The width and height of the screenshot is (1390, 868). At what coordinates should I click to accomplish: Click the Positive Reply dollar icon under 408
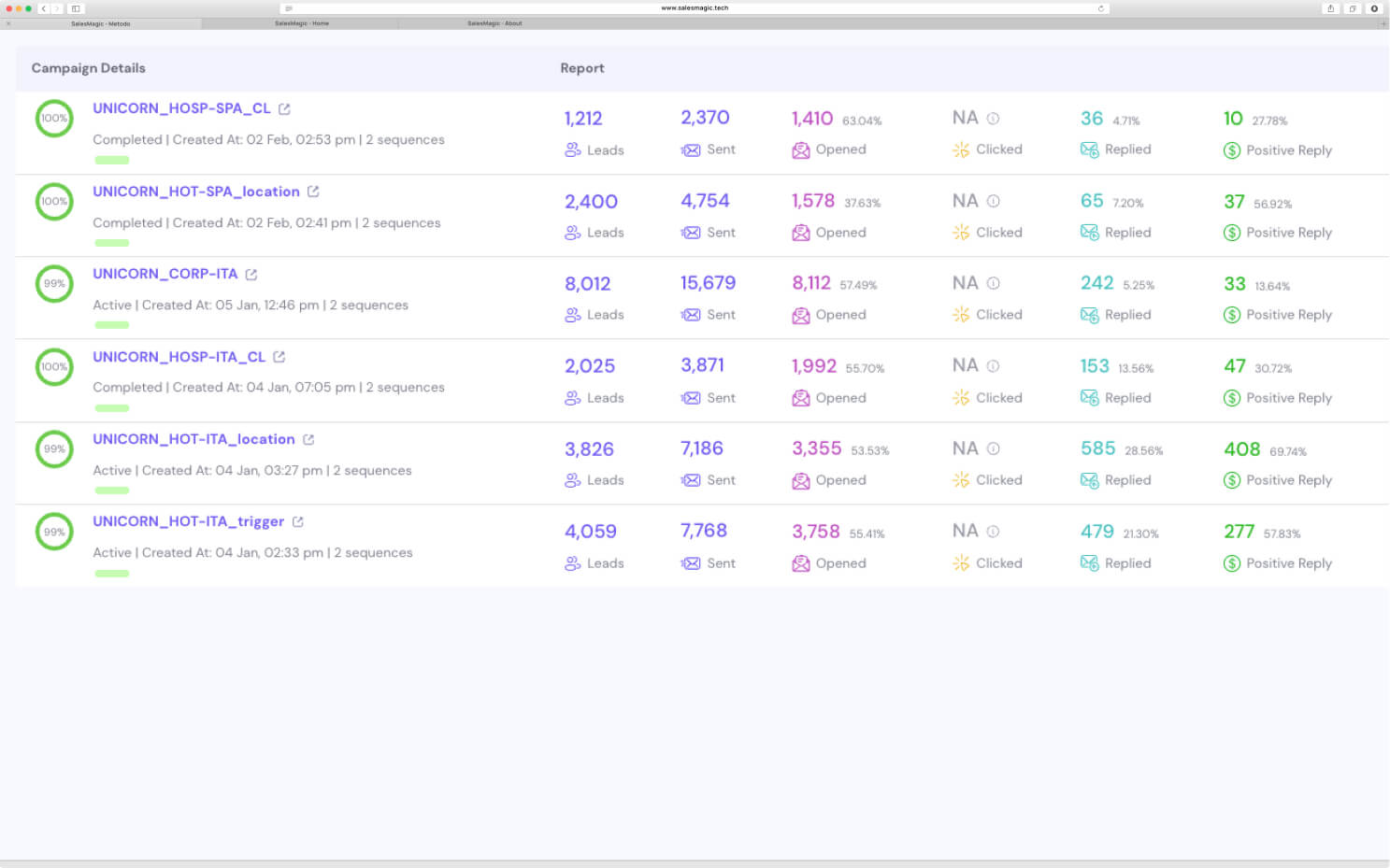pos(1232,480)
